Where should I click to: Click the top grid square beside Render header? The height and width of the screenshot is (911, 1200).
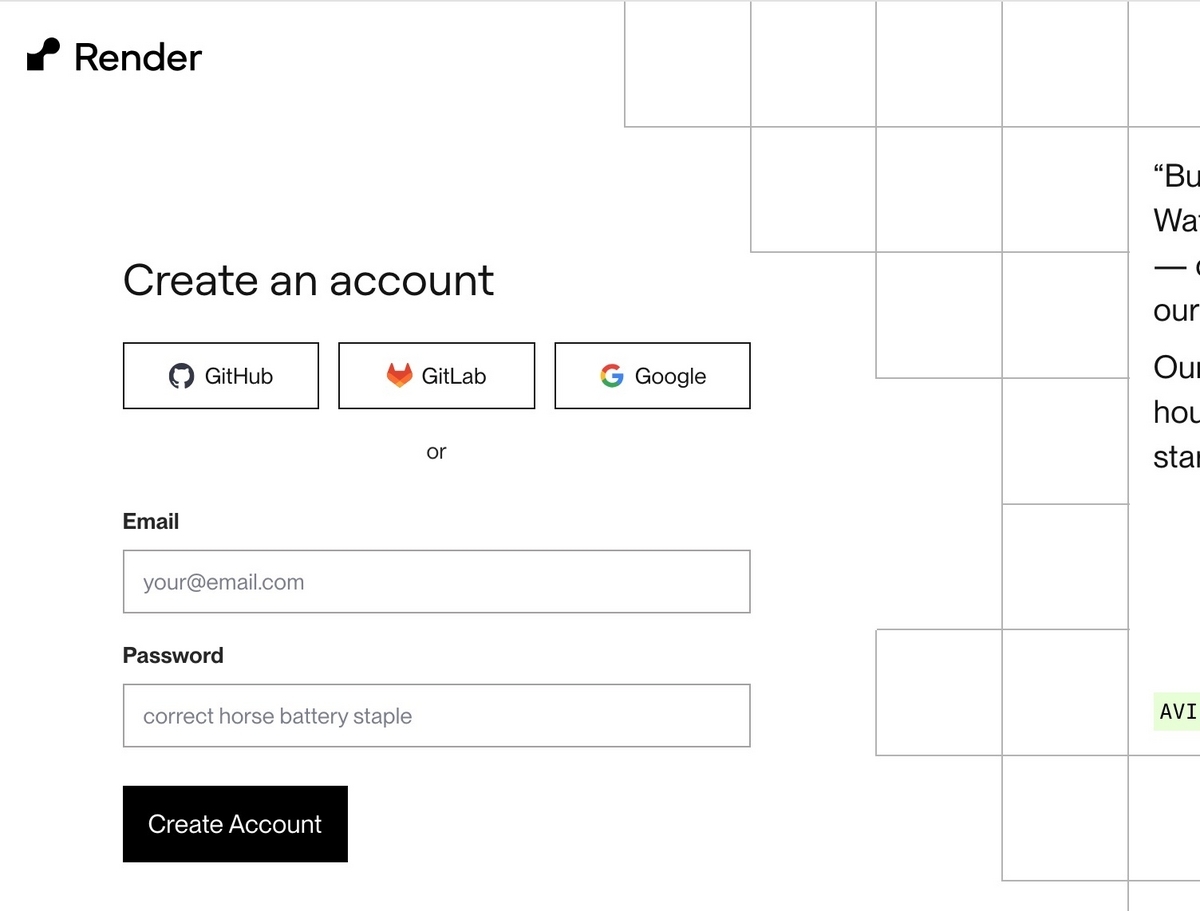coord(687,63)
